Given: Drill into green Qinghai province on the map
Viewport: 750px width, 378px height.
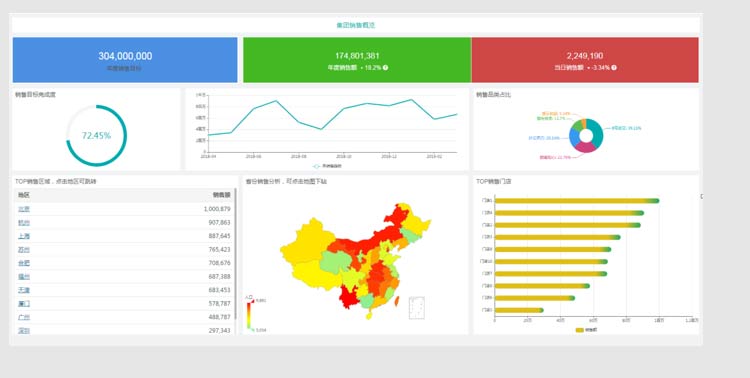Looking at the screenshot, I should (335, 262).
